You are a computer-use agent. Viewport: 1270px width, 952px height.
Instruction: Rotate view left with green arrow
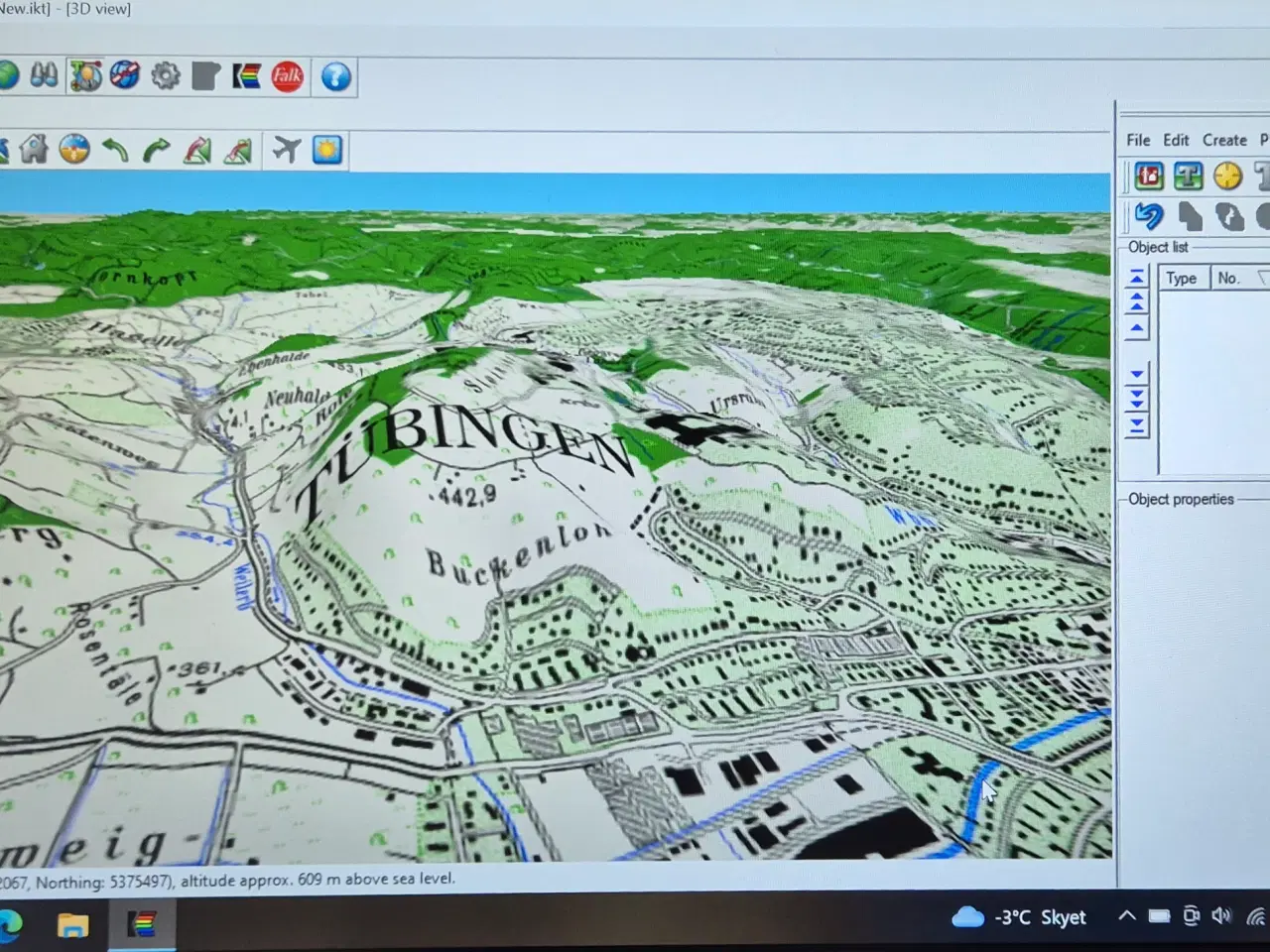116,150
